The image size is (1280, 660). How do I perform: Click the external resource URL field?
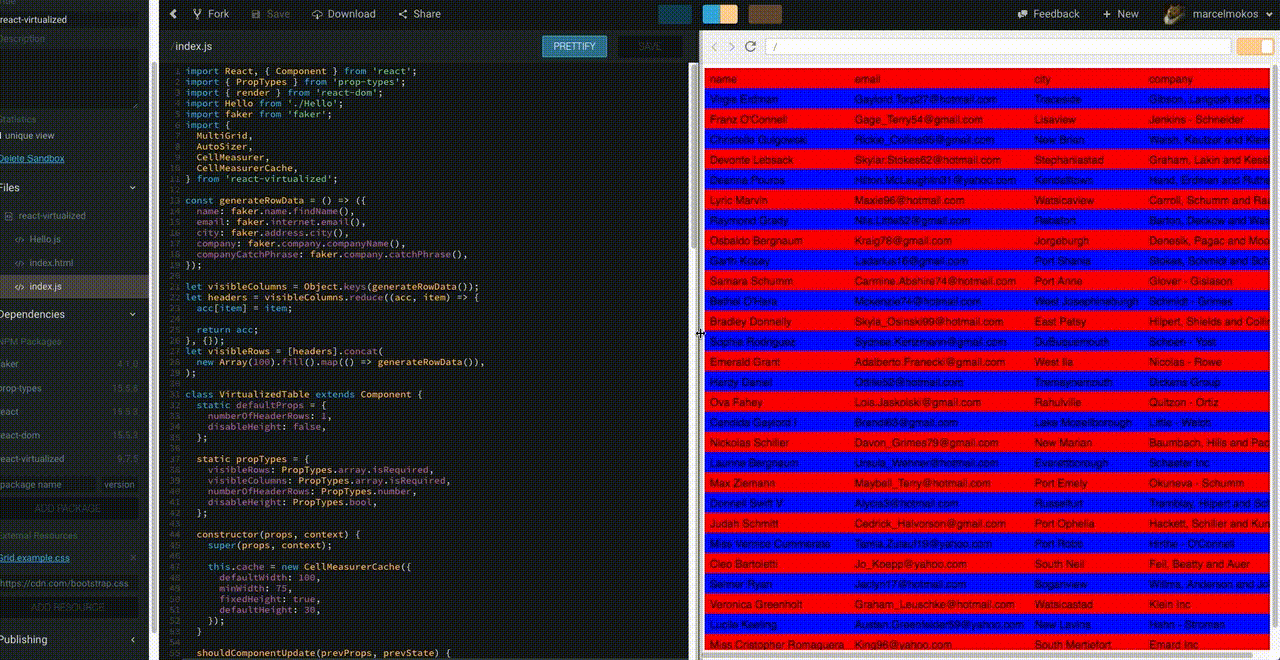[x=68, y=583]
